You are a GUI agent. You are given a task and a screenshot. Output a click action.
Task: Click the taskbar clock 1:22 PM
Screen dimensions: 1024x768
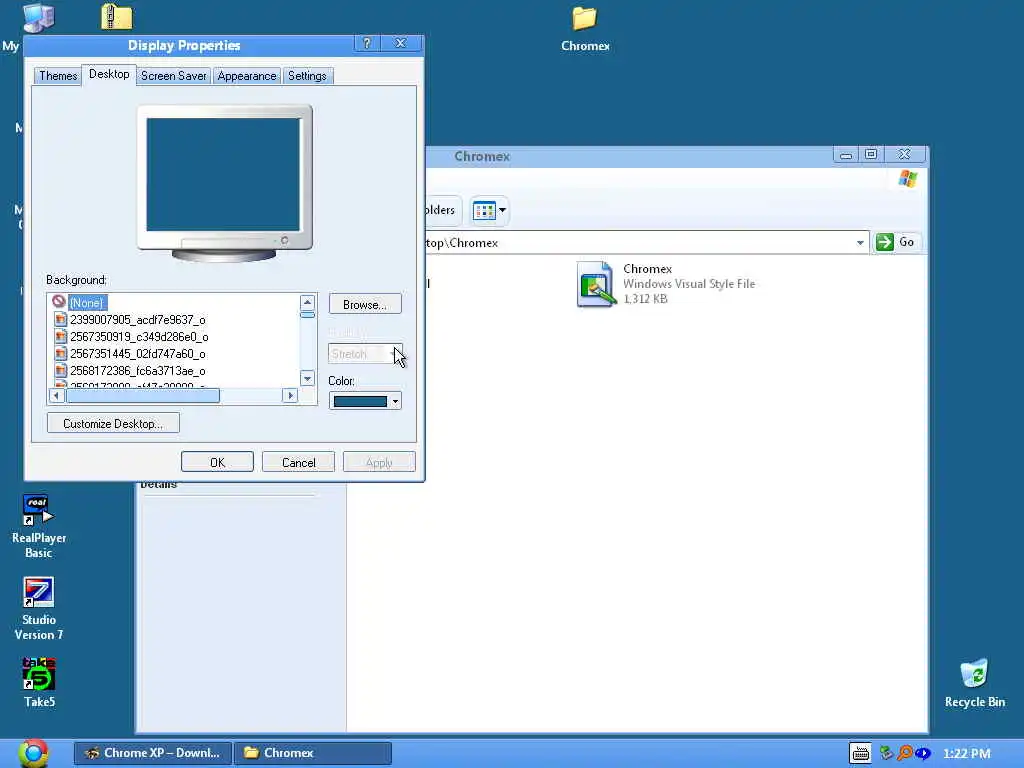pos(967,753)
